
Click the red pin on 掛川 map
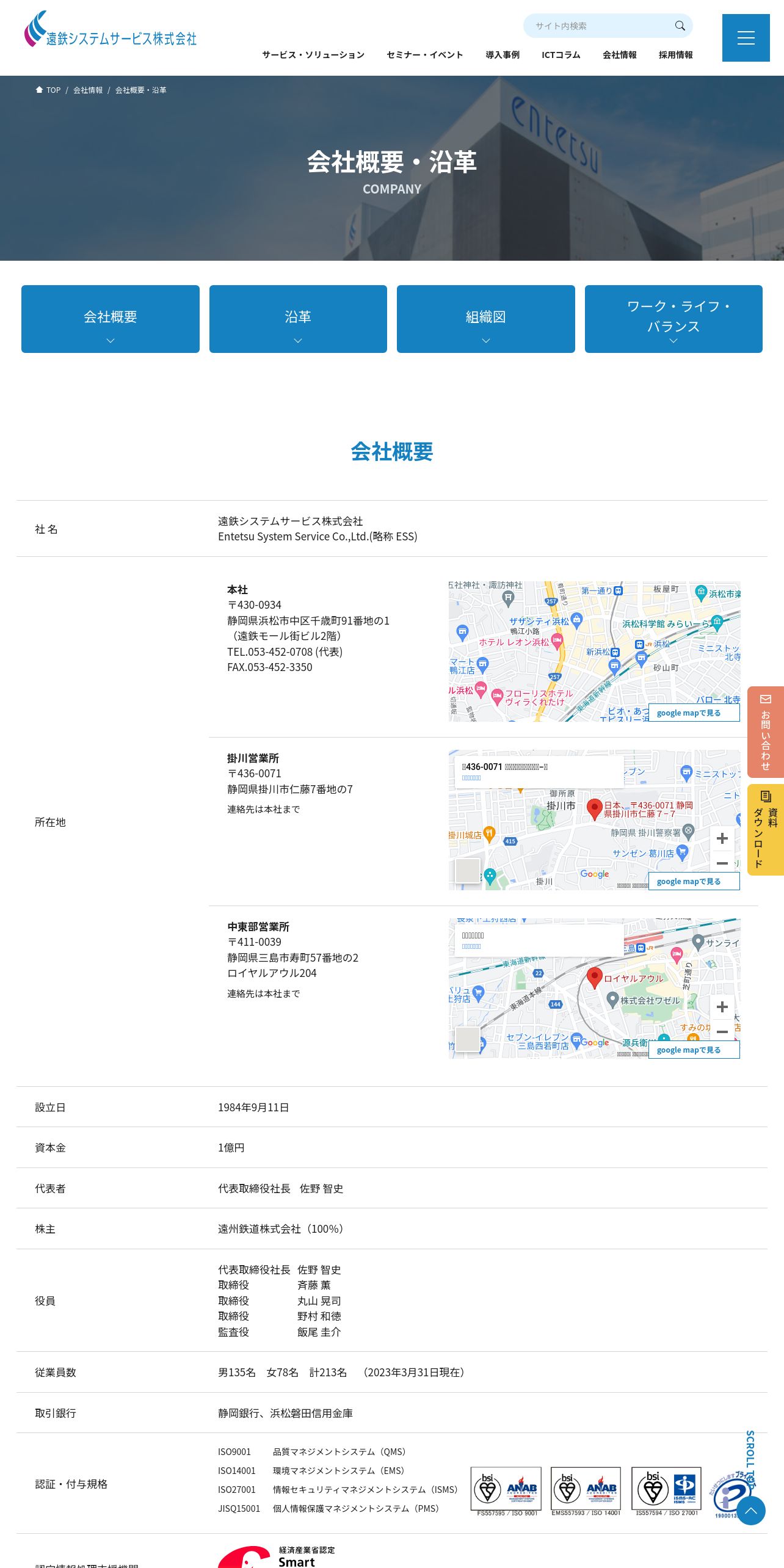point(594,809)
